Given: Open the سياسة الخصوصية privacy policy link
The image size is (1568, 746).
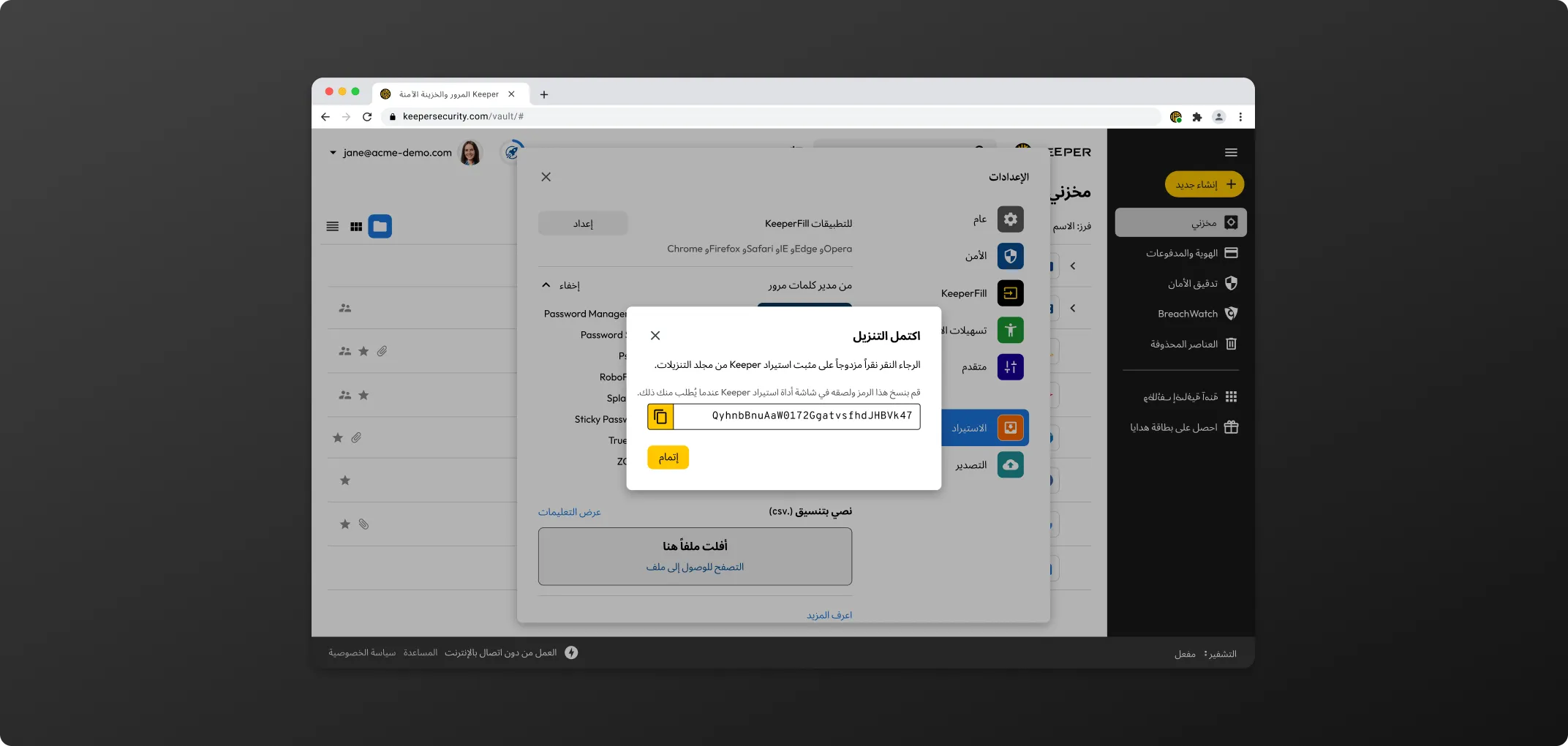Looking at the screenshot, I should coord(362,653).
